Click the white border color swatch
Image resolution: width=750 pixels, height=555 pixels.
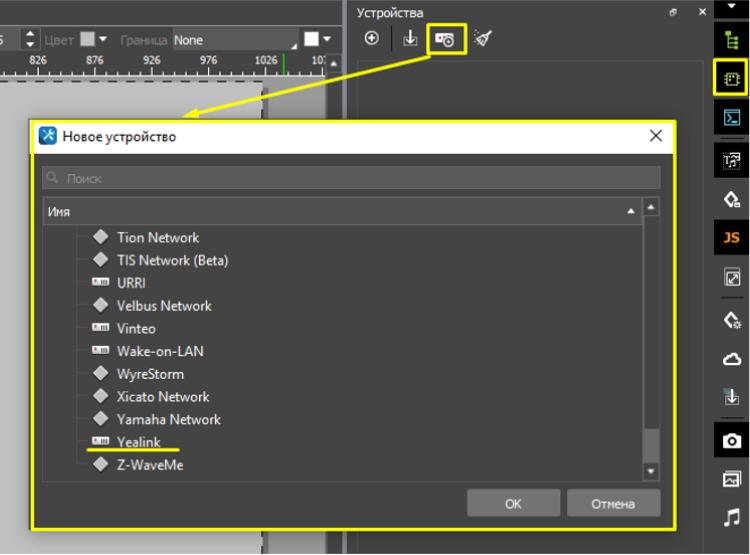coord(311,40)
